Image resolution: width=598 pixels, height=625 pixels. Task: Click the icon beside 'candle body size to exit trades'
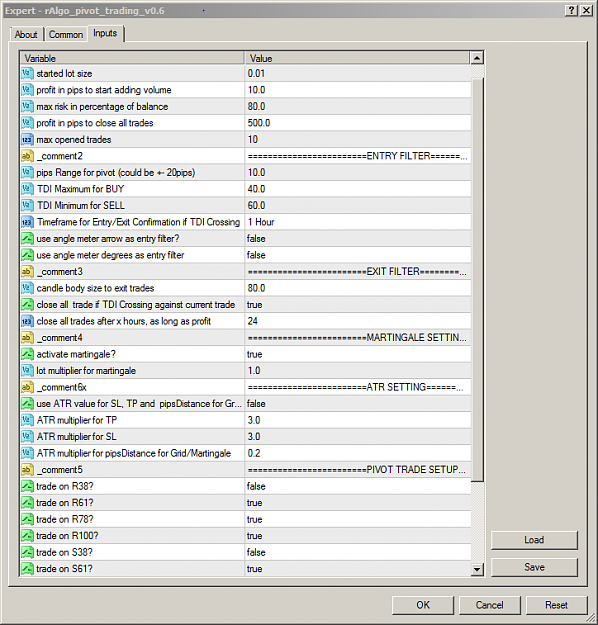(27, 288)
